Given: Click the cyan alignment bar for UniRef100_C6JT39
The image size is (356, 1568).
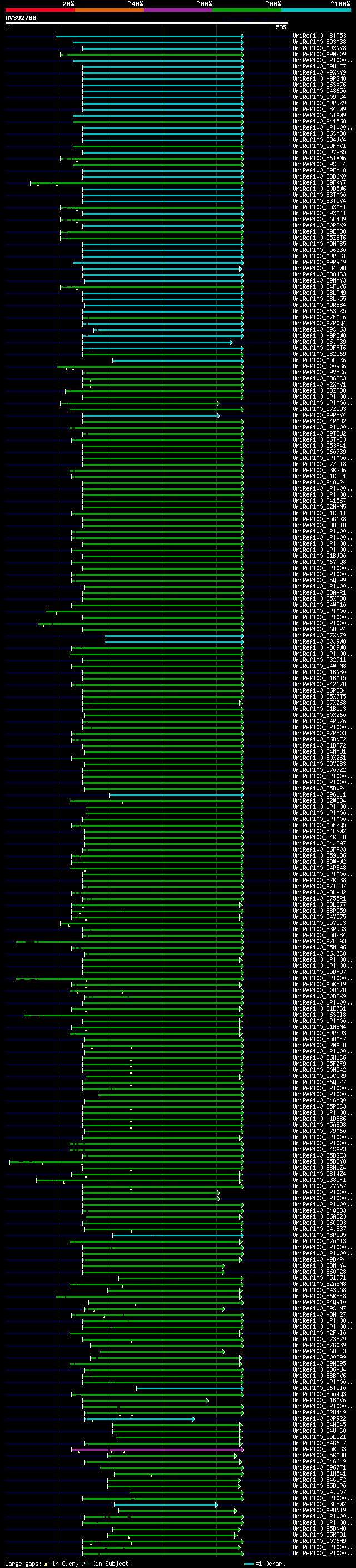Looking at the screenshot, I should click(157, 342).
